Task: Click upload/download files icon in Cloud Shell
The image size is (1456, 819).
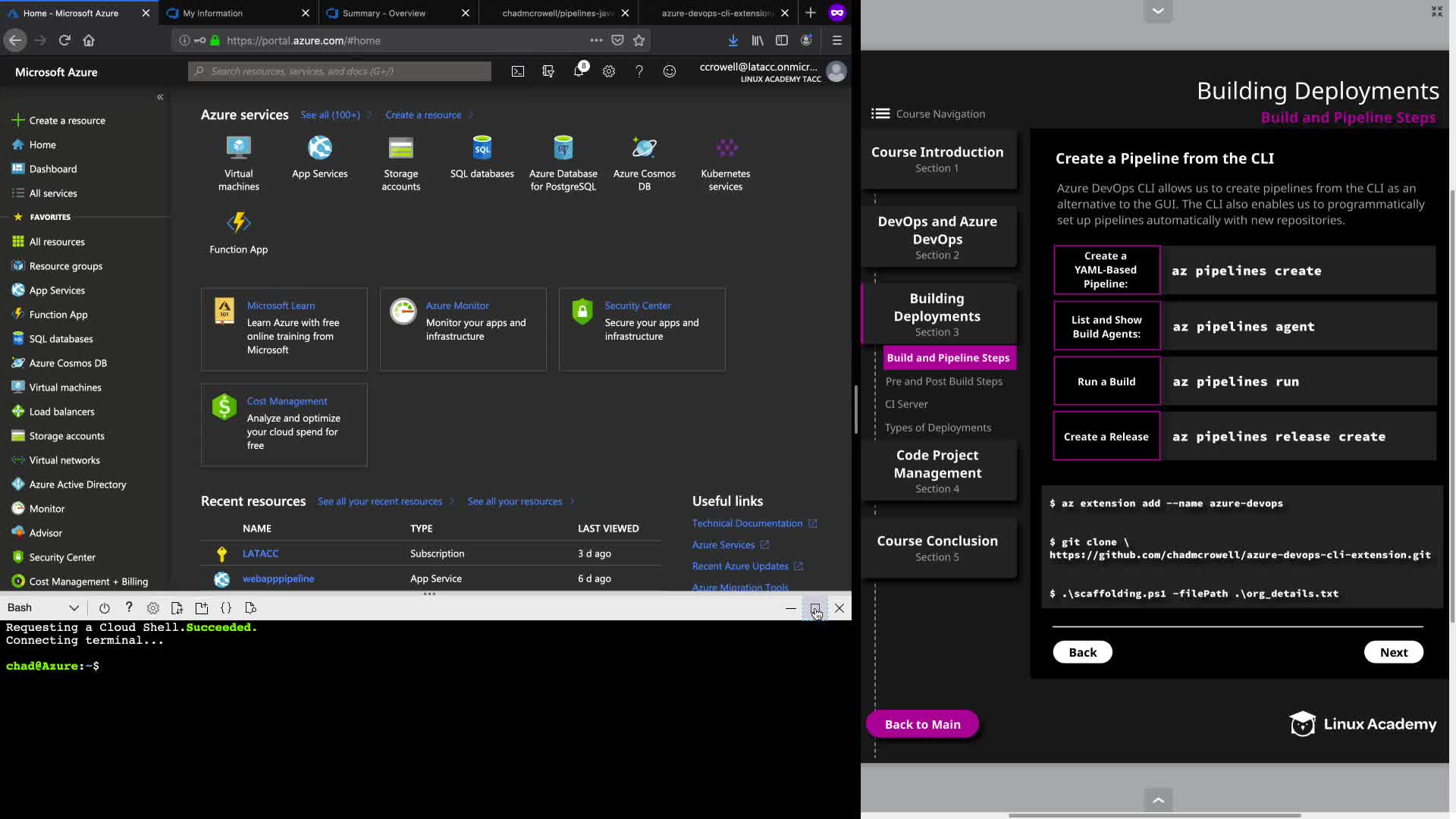Action: (x=177, y=608)
